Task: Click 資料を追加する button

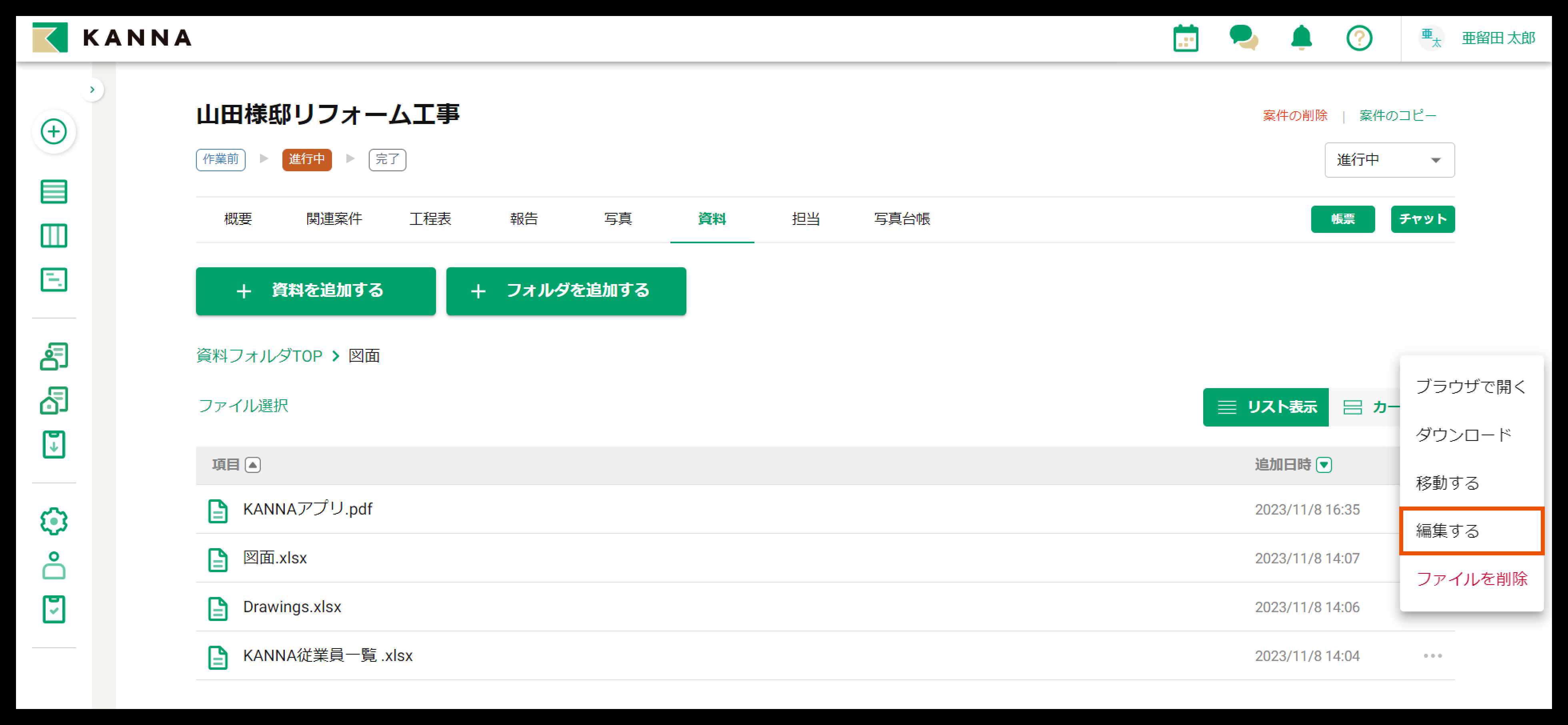Action: (315, 291)
